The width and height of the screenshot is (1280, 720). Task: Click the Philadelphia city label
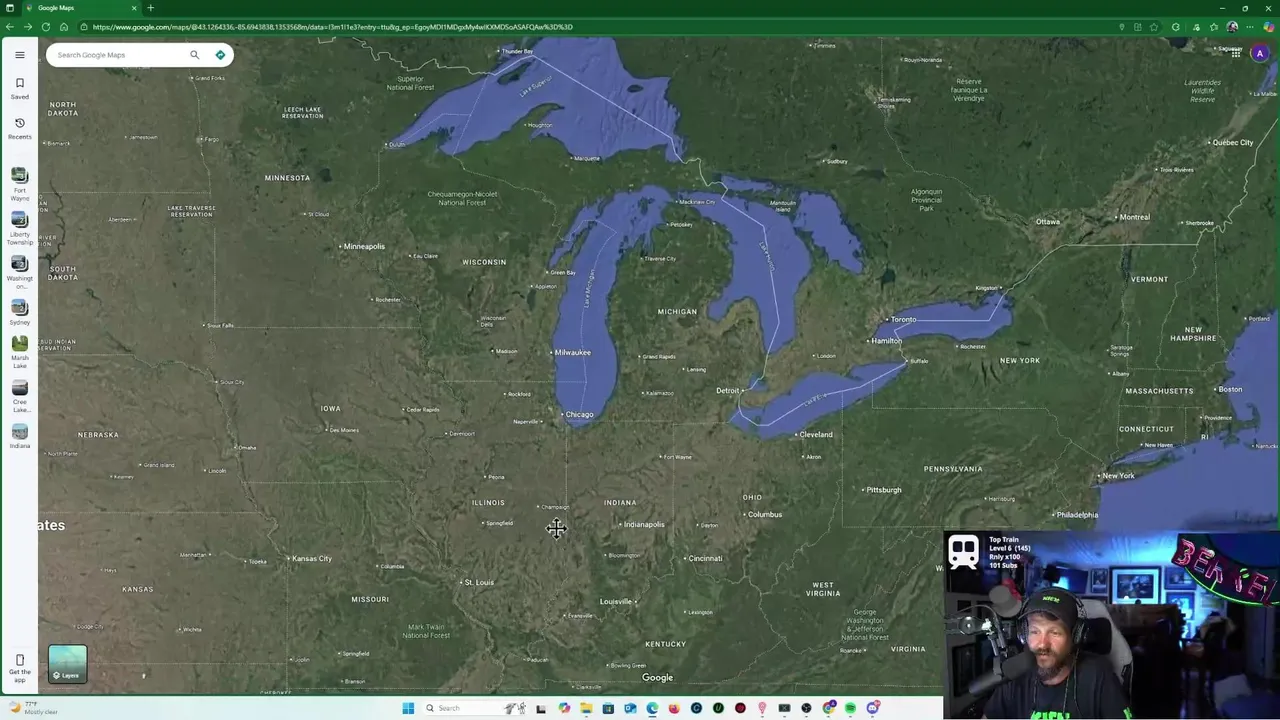click(x=1077, y=515)
